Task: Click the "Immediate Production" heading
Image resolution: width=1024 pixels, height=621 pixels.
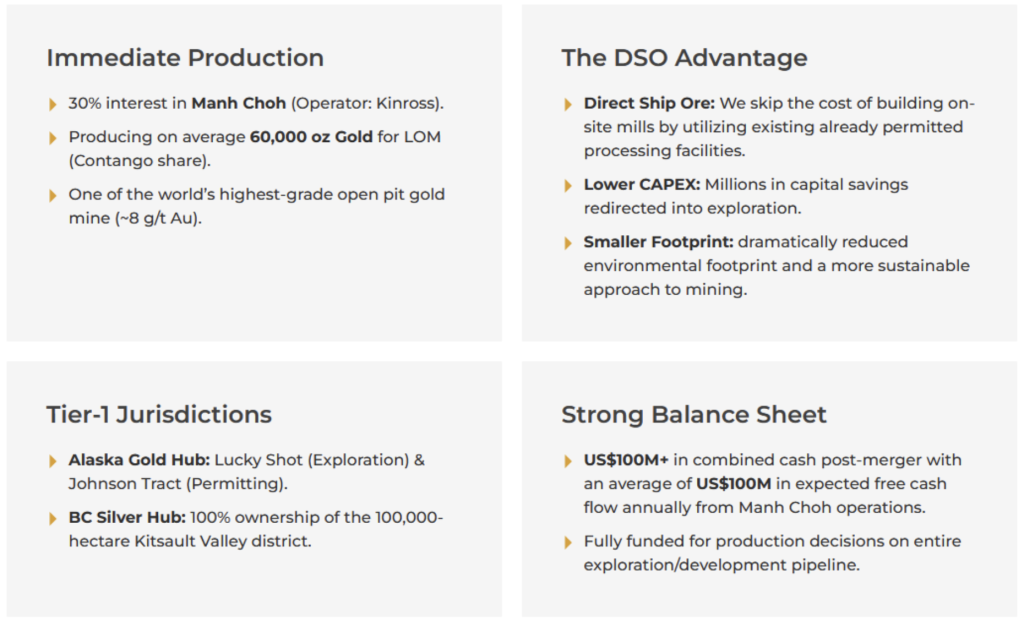Action: pos(185,58)
